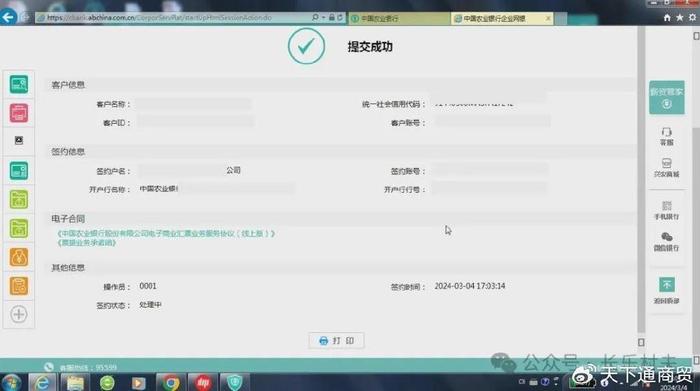This screenshot has height=391, width=700.
Task: Open the 票据业务承诺函 link
Action: [x=87, y=243]
